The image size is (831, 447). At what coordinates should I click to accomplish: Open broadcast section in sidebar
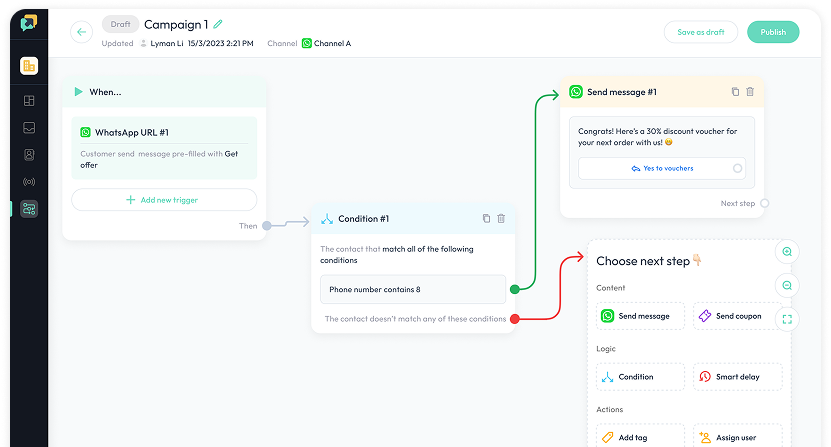coord(29,181)
